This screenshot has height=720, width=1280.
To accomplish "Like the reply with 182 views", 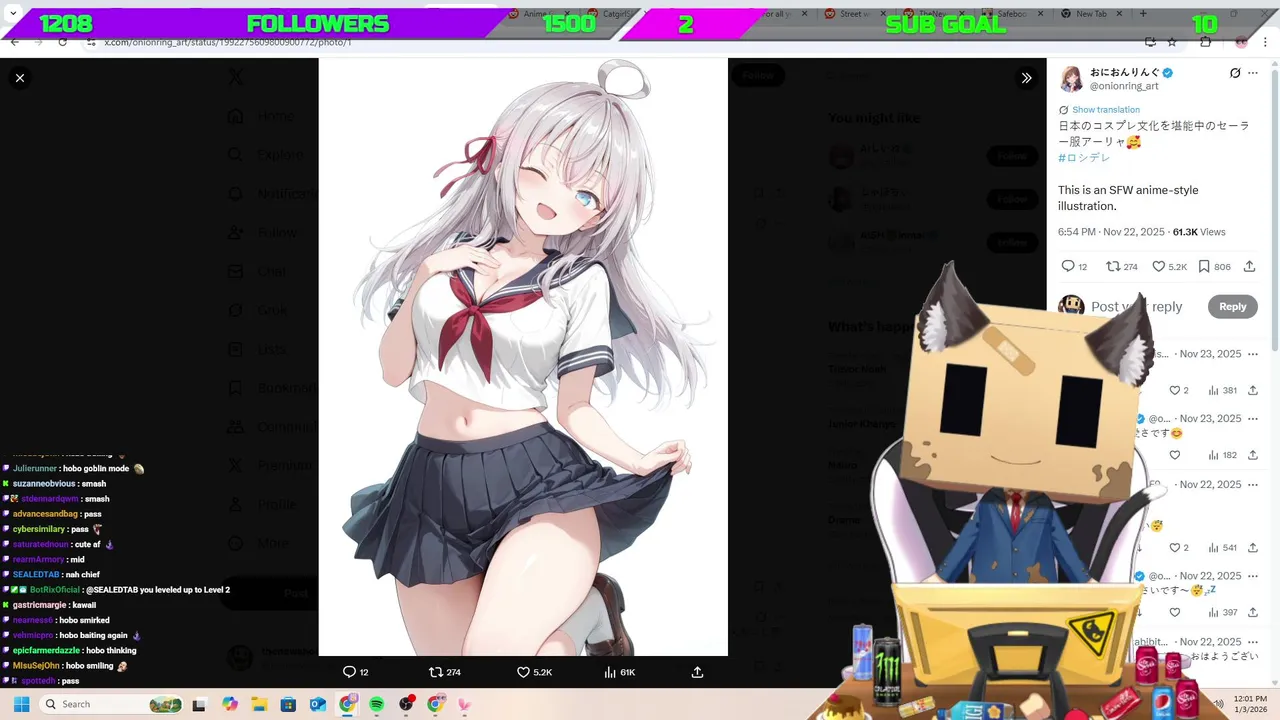I will pyautogui.click(x=1175, y=455).
